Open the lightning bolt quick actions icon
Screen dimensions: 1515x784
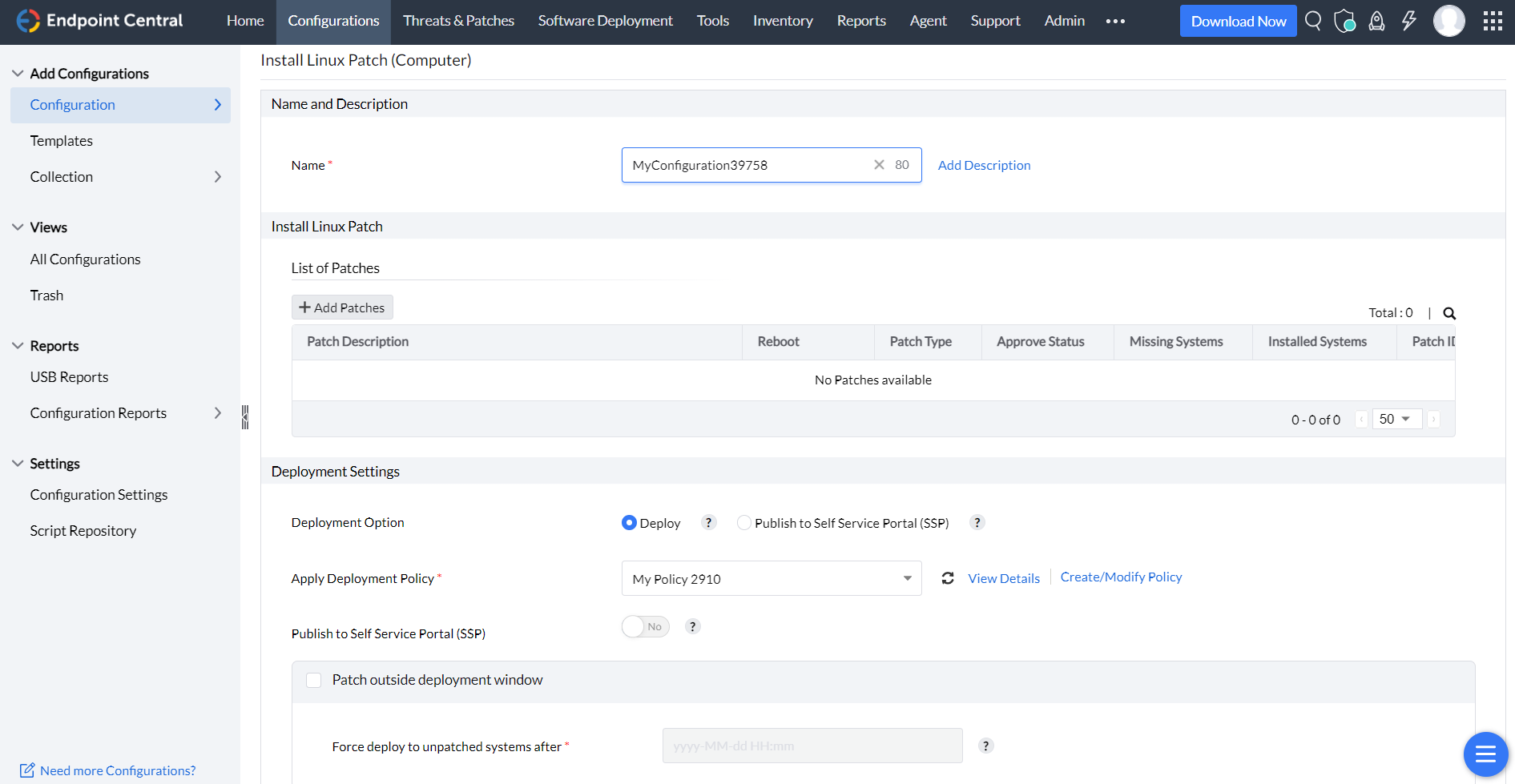pyautogui.click(x=1408, y=21)
